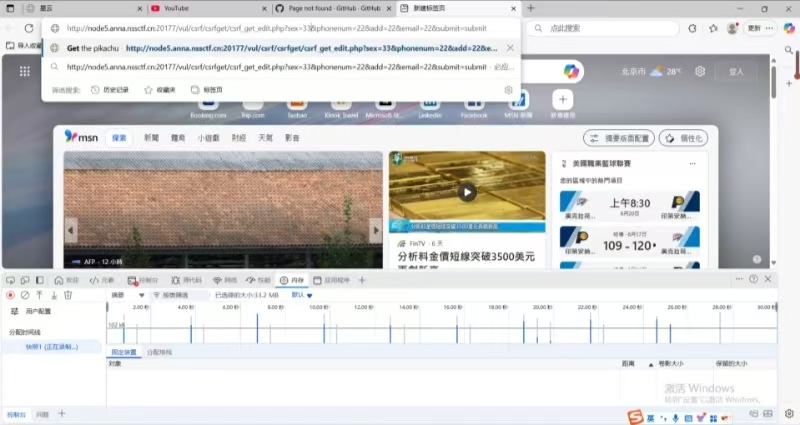The height and width of the screenshot is (425, 800).
Task: Open new tab page settings gear
Action: [x=700, y=71]
